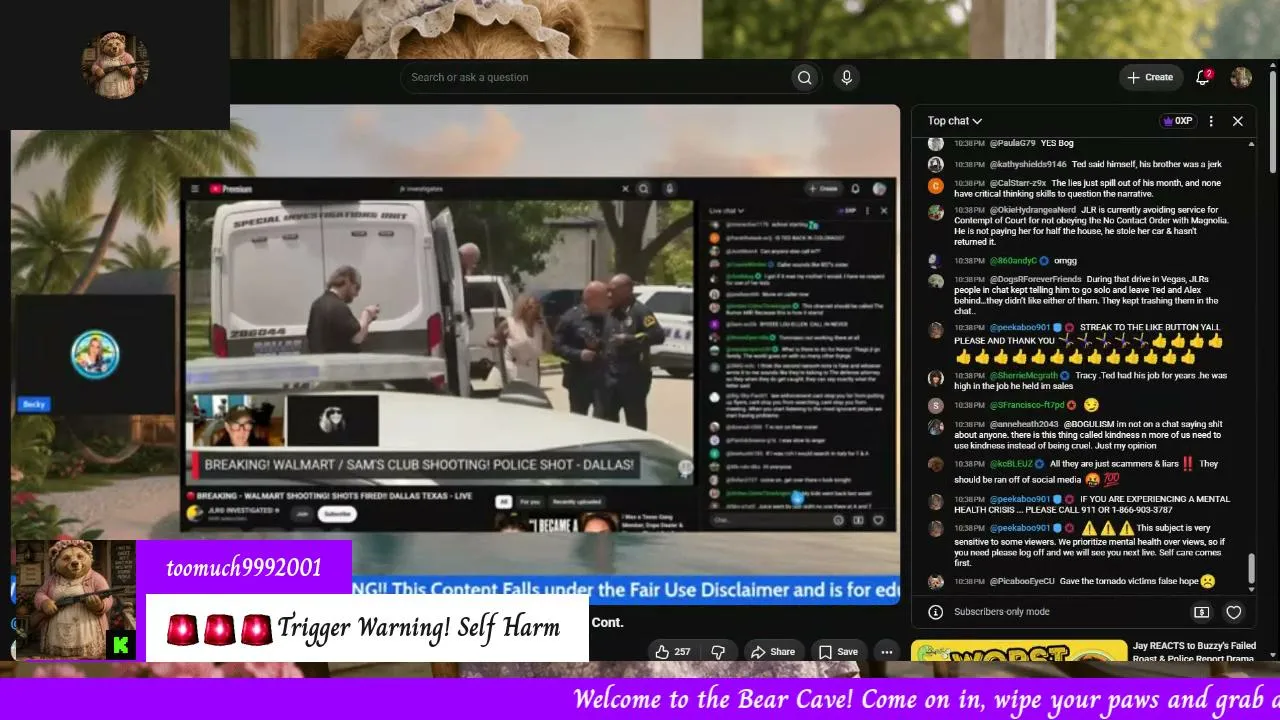The width and height of the screenshot is (1280, 720).
Task: Click 860andyC's chat avatar
Action: pyautogui.click(x=935, y=261)
